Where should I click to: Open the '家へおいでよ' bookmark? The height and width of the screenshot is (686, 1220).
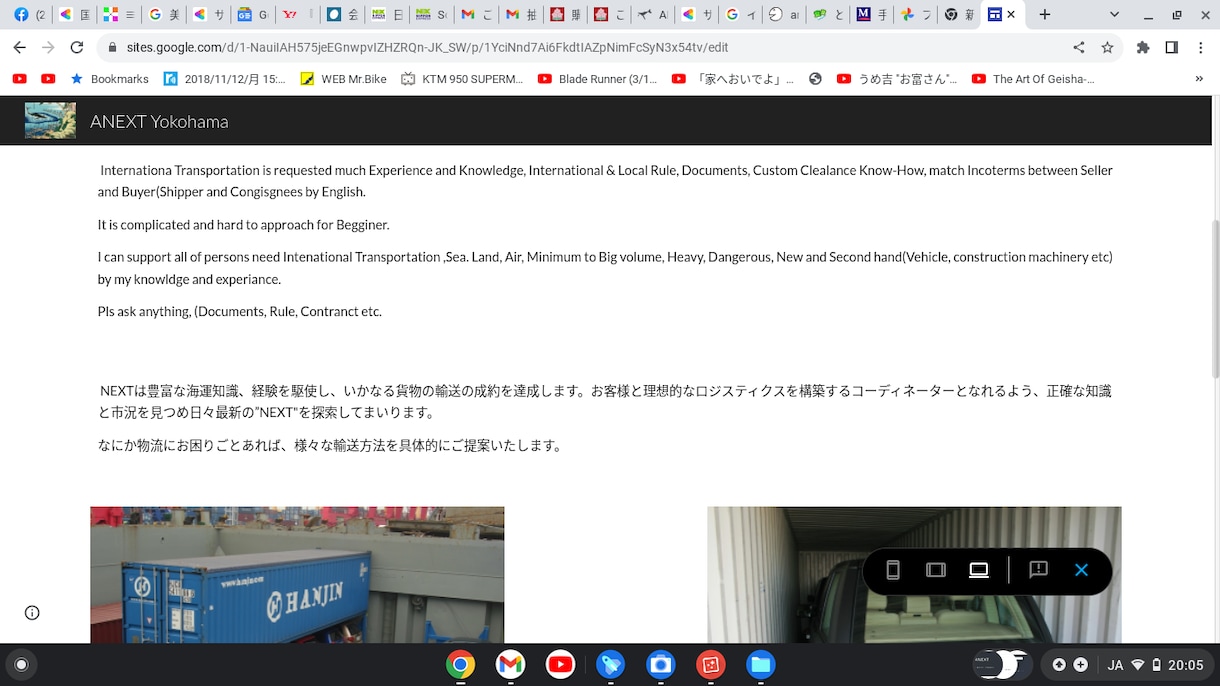[733, 79]
